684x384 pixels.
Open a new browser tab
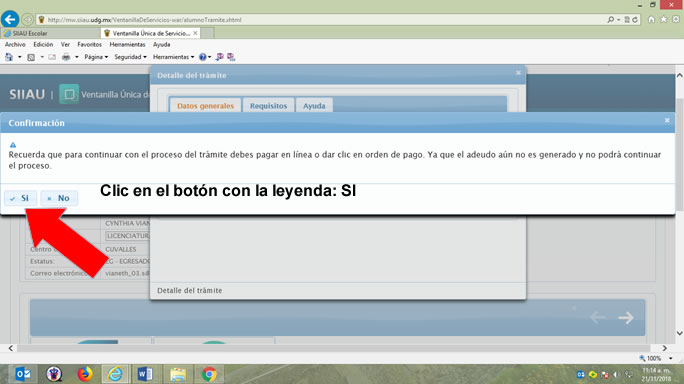207,33
